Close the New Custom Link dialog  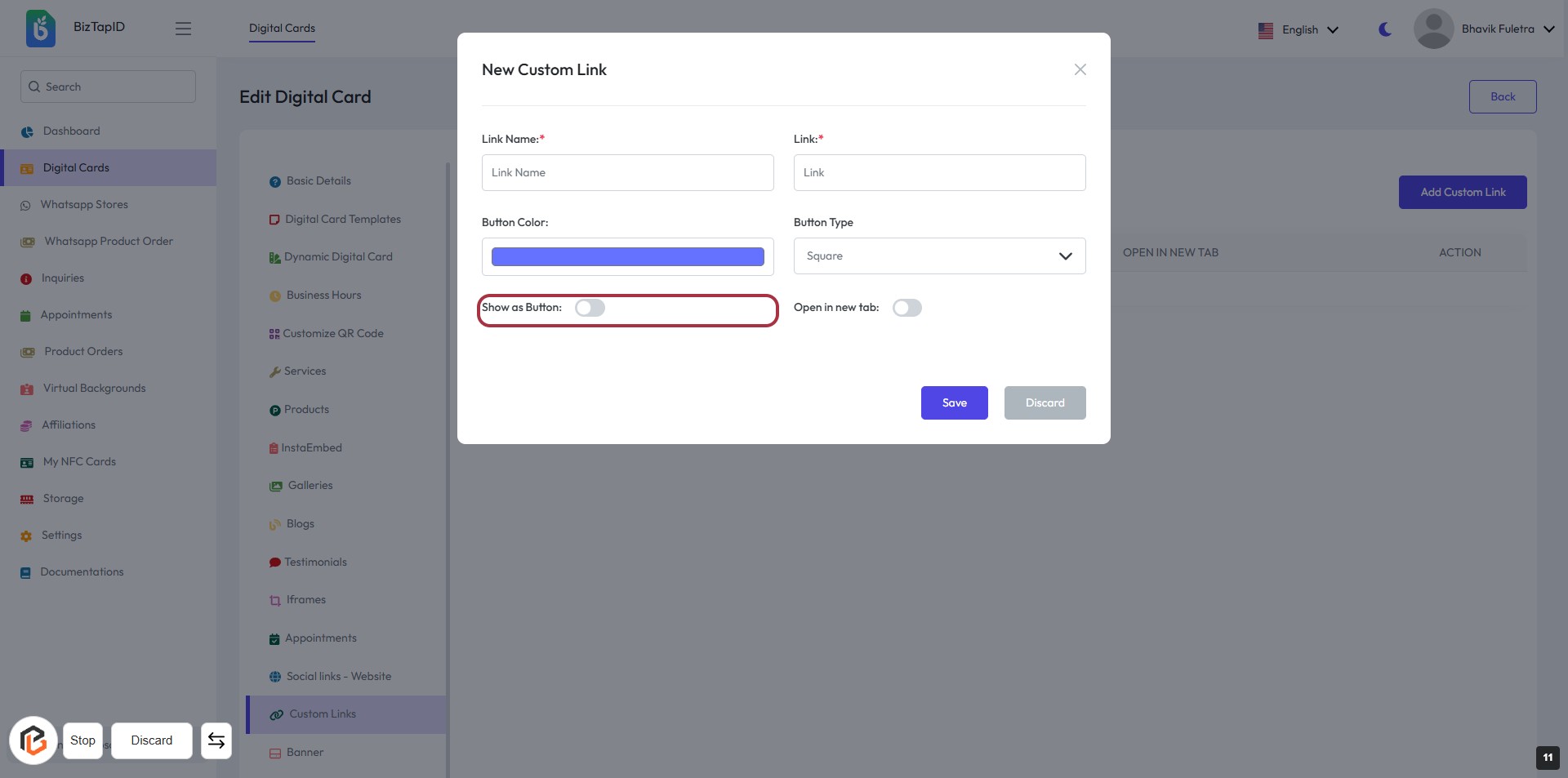tap(1080, 69)
